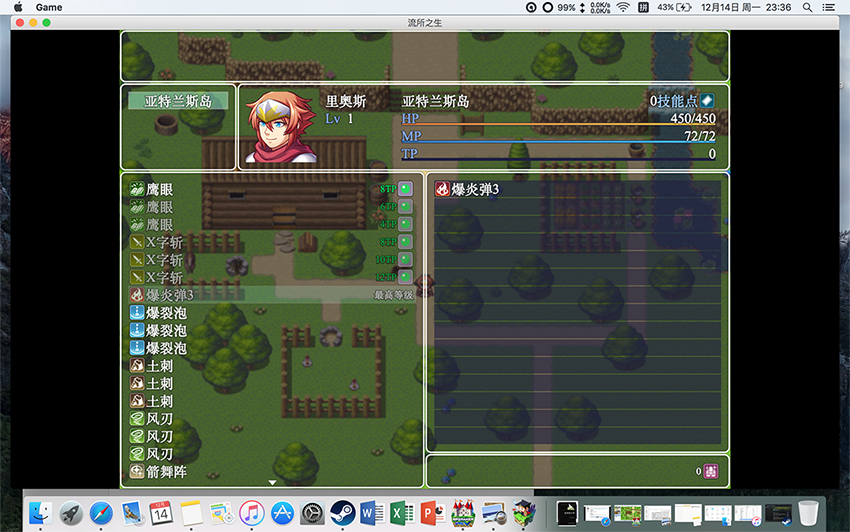This screenshot has height=532, width=850.
Task: Select the 亚特兰斯岛 category in left panel
Action: pyautogui.click(x=178, y=101)
